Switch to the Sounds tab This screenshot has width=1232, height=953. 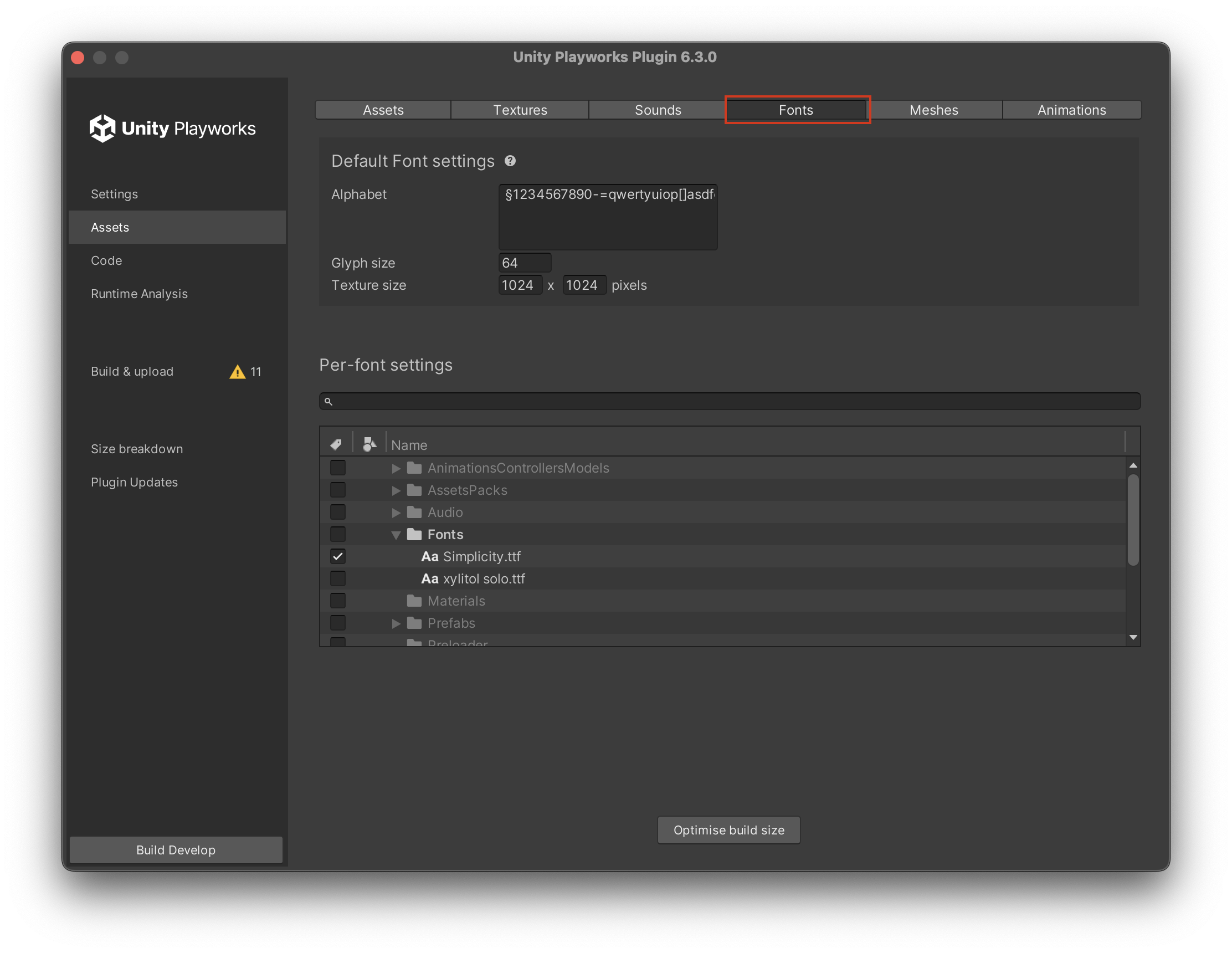click(x=658, y=110)
